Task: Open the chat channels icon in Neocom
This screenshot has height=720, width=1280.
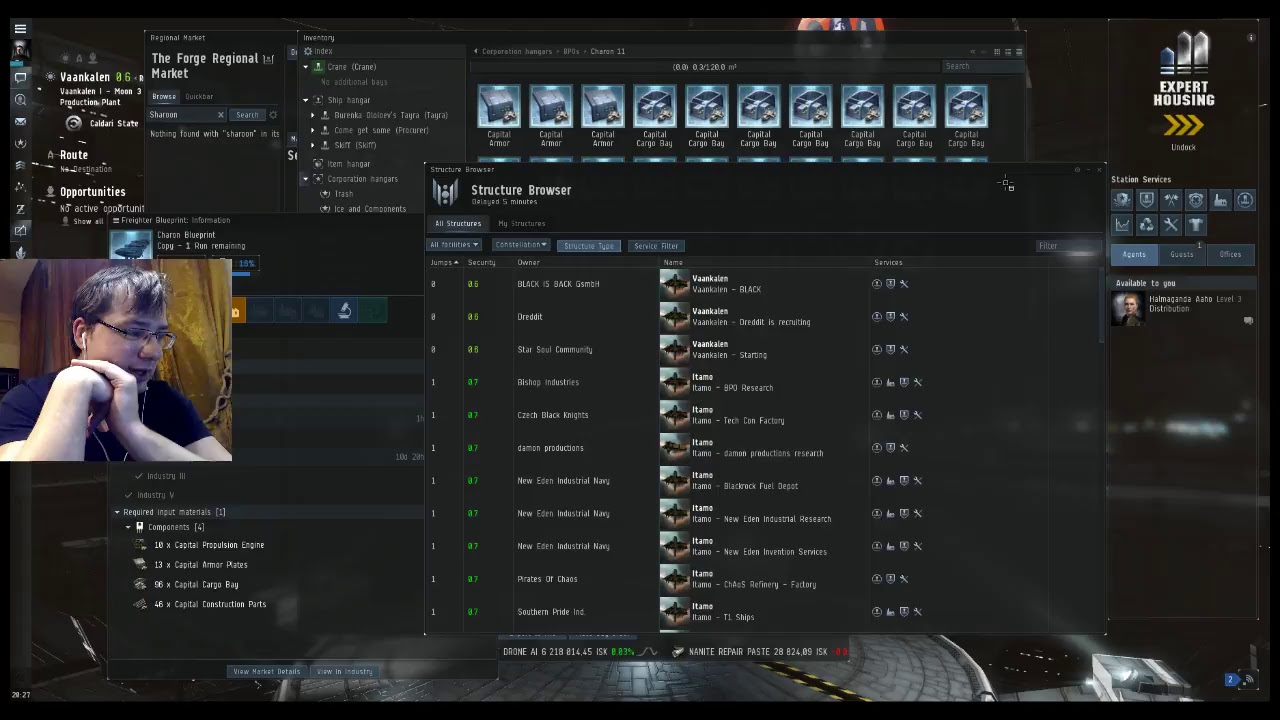Action: pos(20,77)
